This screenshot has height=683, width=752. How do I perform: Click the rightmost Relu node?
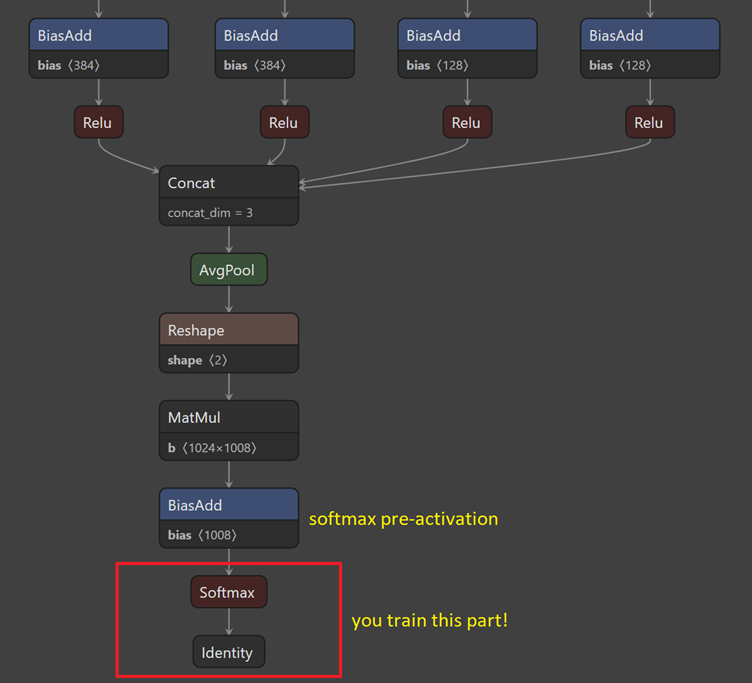pyautogui.click(x=649, y=123)
